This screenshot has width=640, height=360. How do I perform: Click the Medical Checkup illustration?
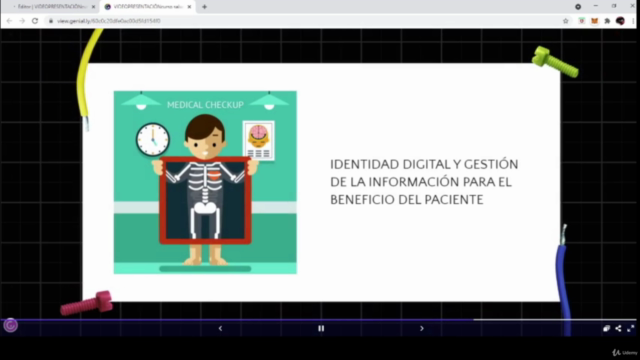click(205, 182)
